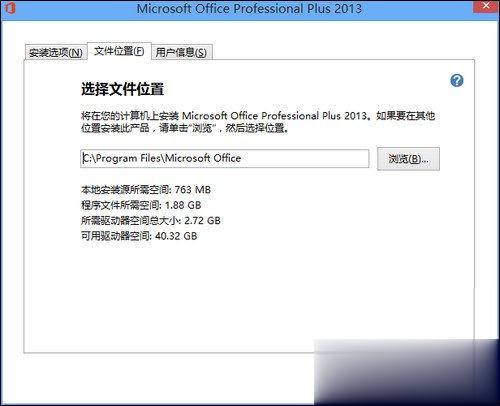Click the Microsoft Office Professional Plus 2013 title
Viewport: 500px width, 406px height.
point(249,8)
